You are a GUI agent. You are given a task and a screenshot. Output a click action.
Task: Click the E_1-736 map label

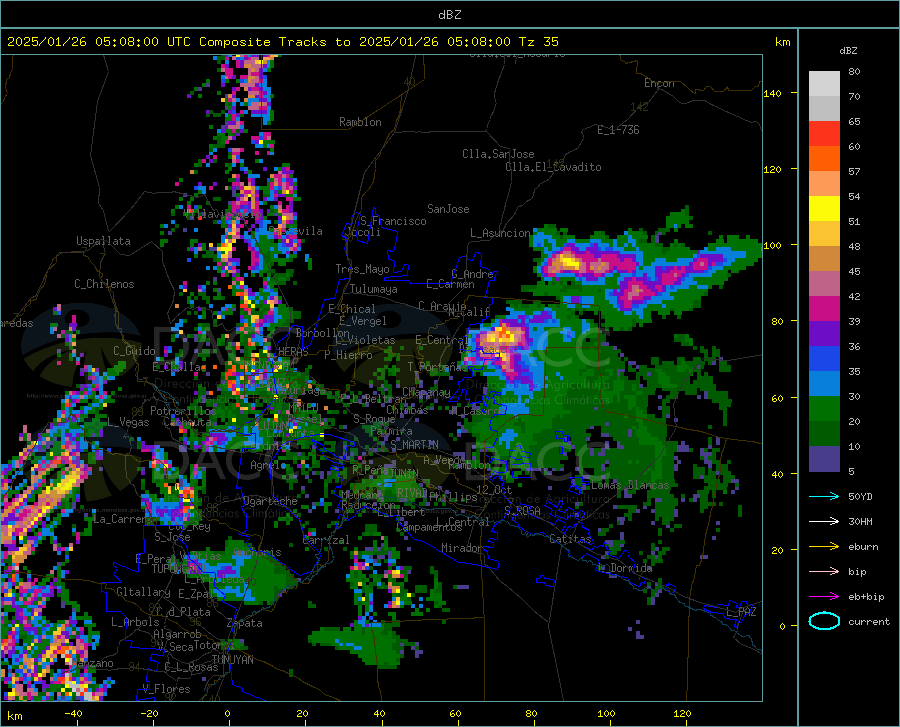[x=618, y=130]
